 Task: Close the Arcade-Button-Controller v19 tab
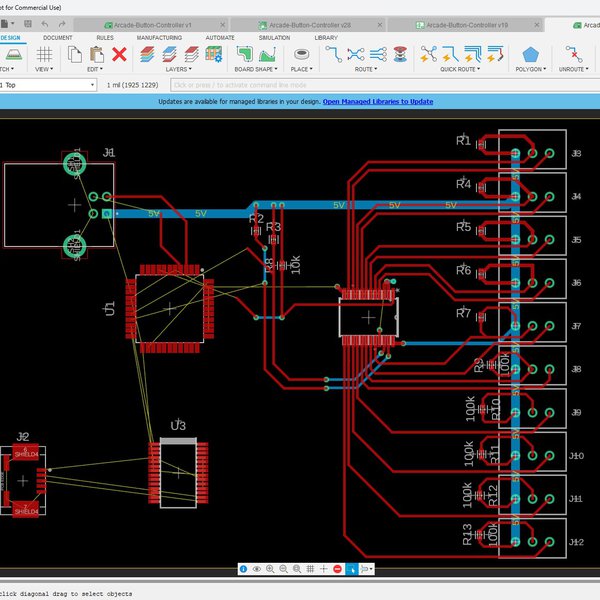coord(536,25)
